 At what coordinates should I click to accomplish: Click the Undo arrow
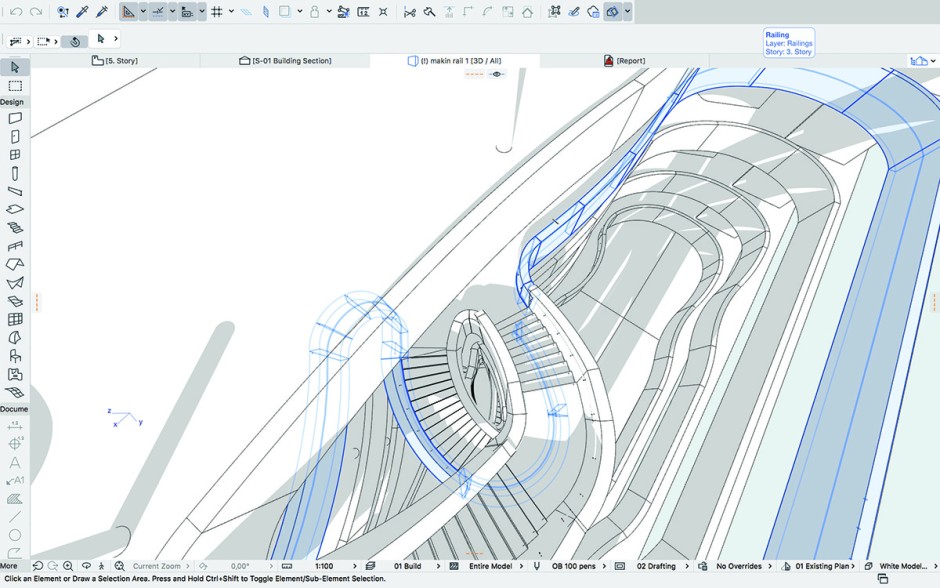16,12
